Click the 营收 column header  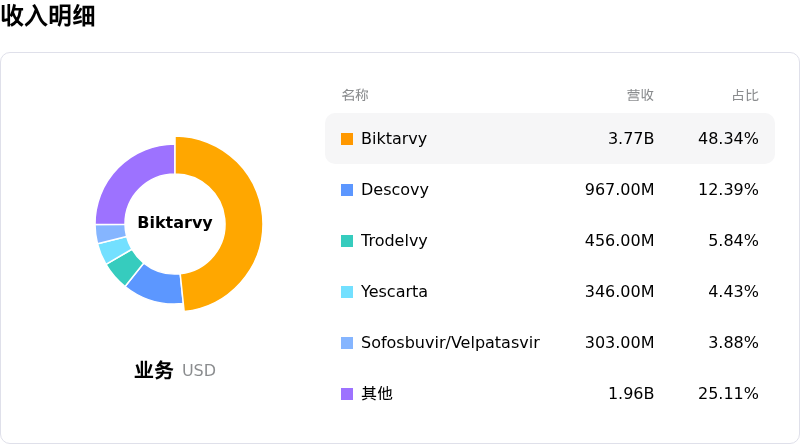(640, 95)
